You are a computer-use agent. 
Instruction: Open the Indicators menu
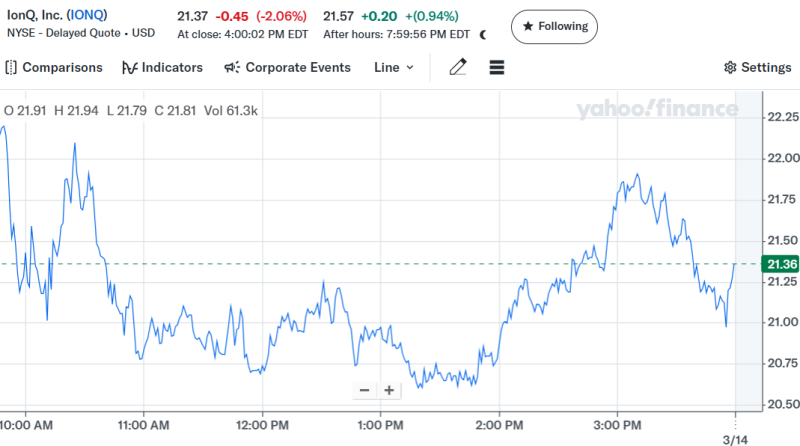point(162,67)
